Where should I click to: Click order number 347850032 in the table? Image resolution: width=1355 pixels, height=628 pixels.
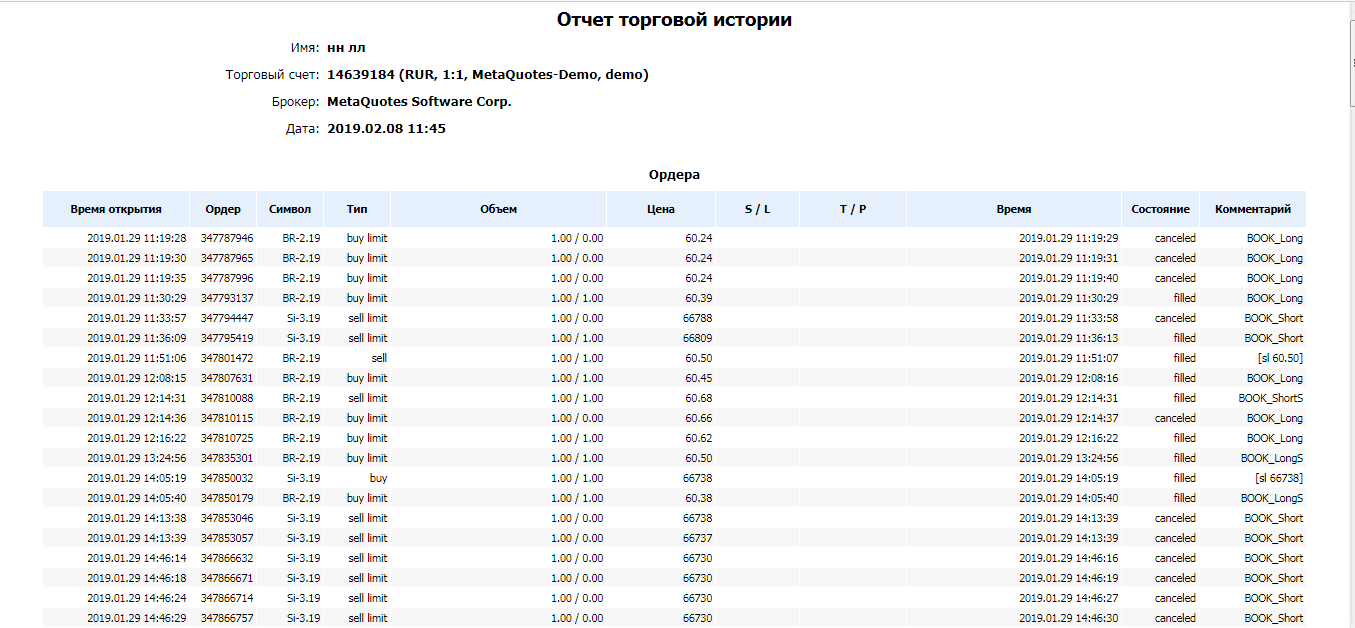(227, 479)
